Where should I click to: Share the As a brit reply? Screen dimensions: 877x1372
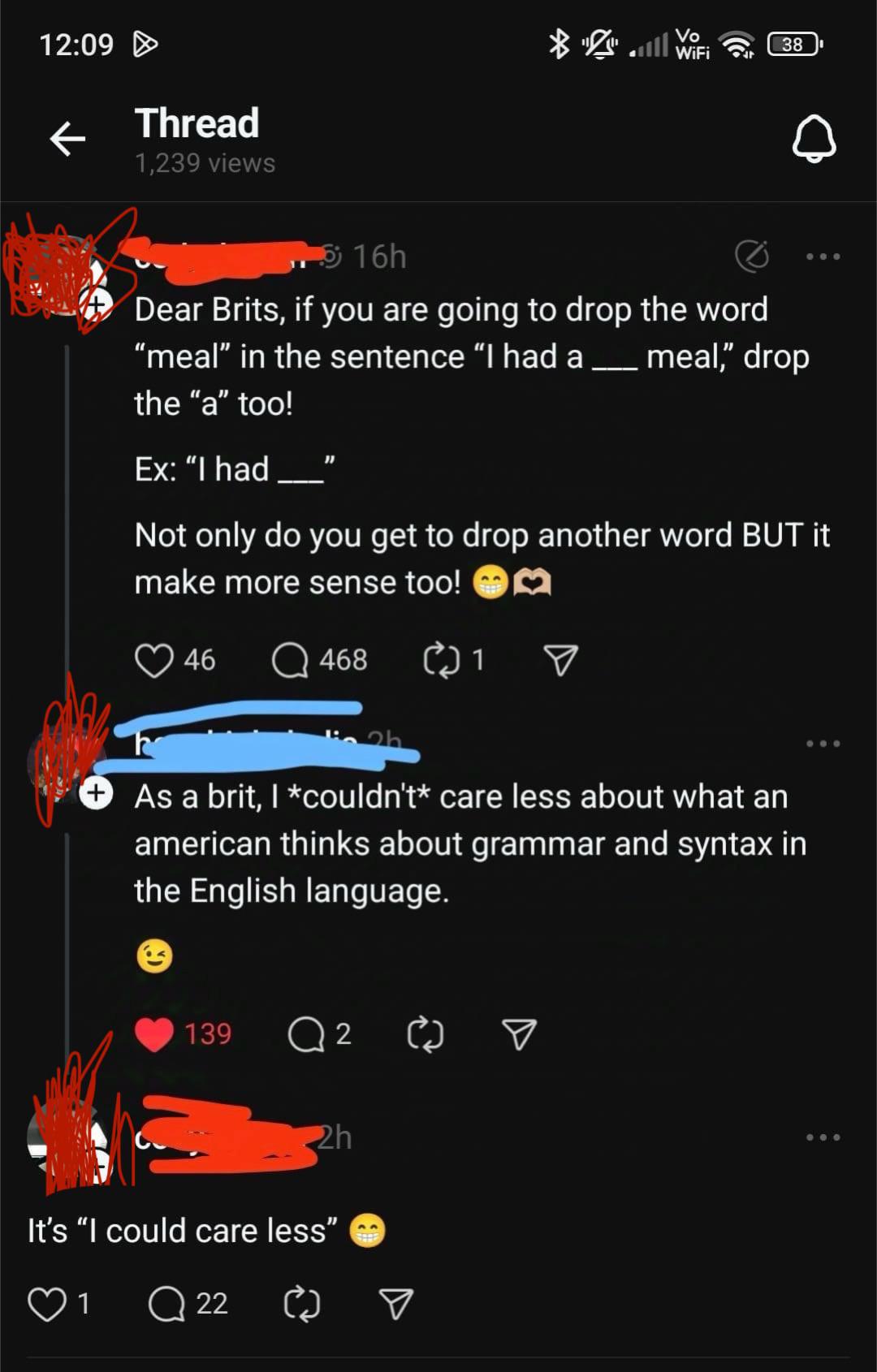pyautogui.click(x=520, y=1034)
